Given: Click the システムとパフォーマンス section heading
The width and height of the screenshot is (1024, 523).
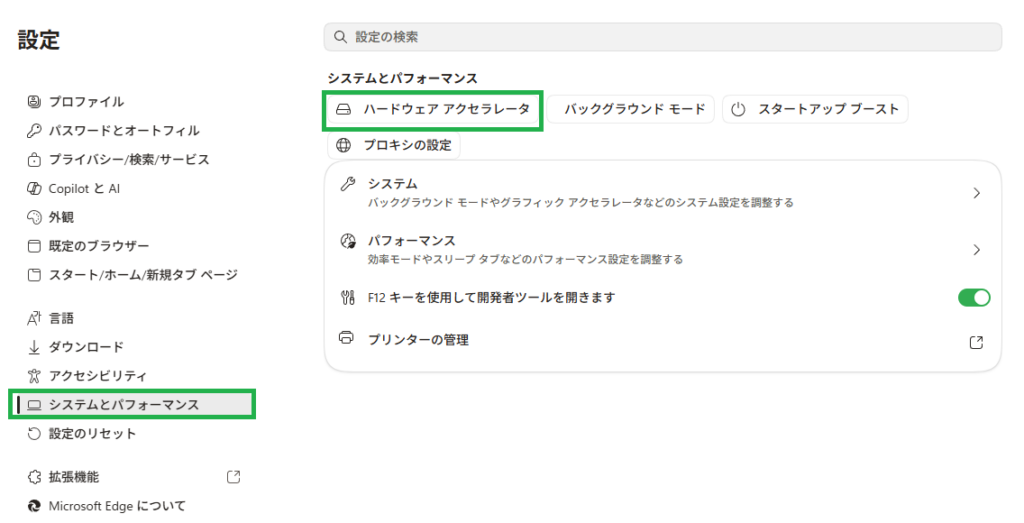Looking at the screenshot, I should (x=402, y=78).
